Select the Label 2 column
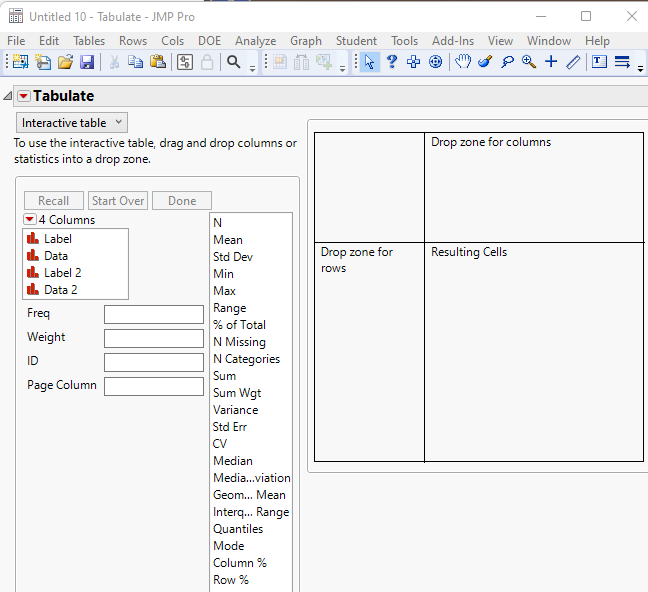The width and height of the screenshot is (648, 592). (x=62, y=273)
